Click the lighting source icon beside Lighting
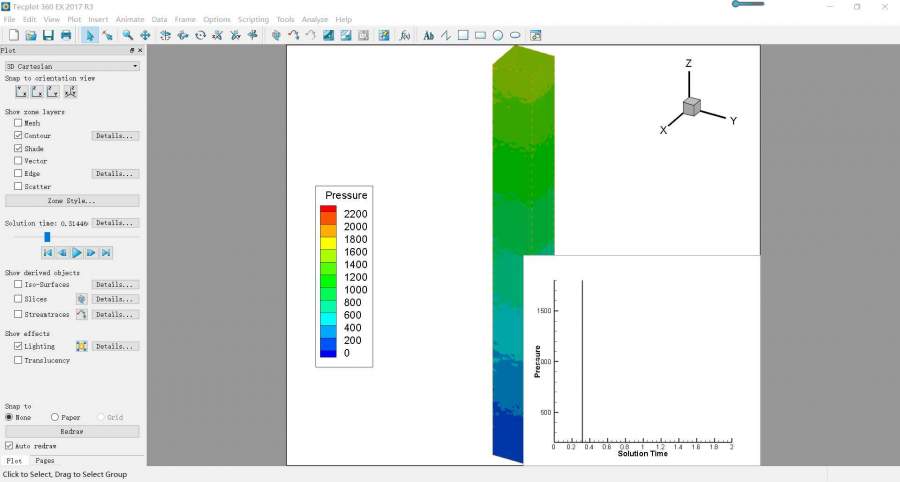Viewport: 900px width, 482px height. click(x=82, y=346)
